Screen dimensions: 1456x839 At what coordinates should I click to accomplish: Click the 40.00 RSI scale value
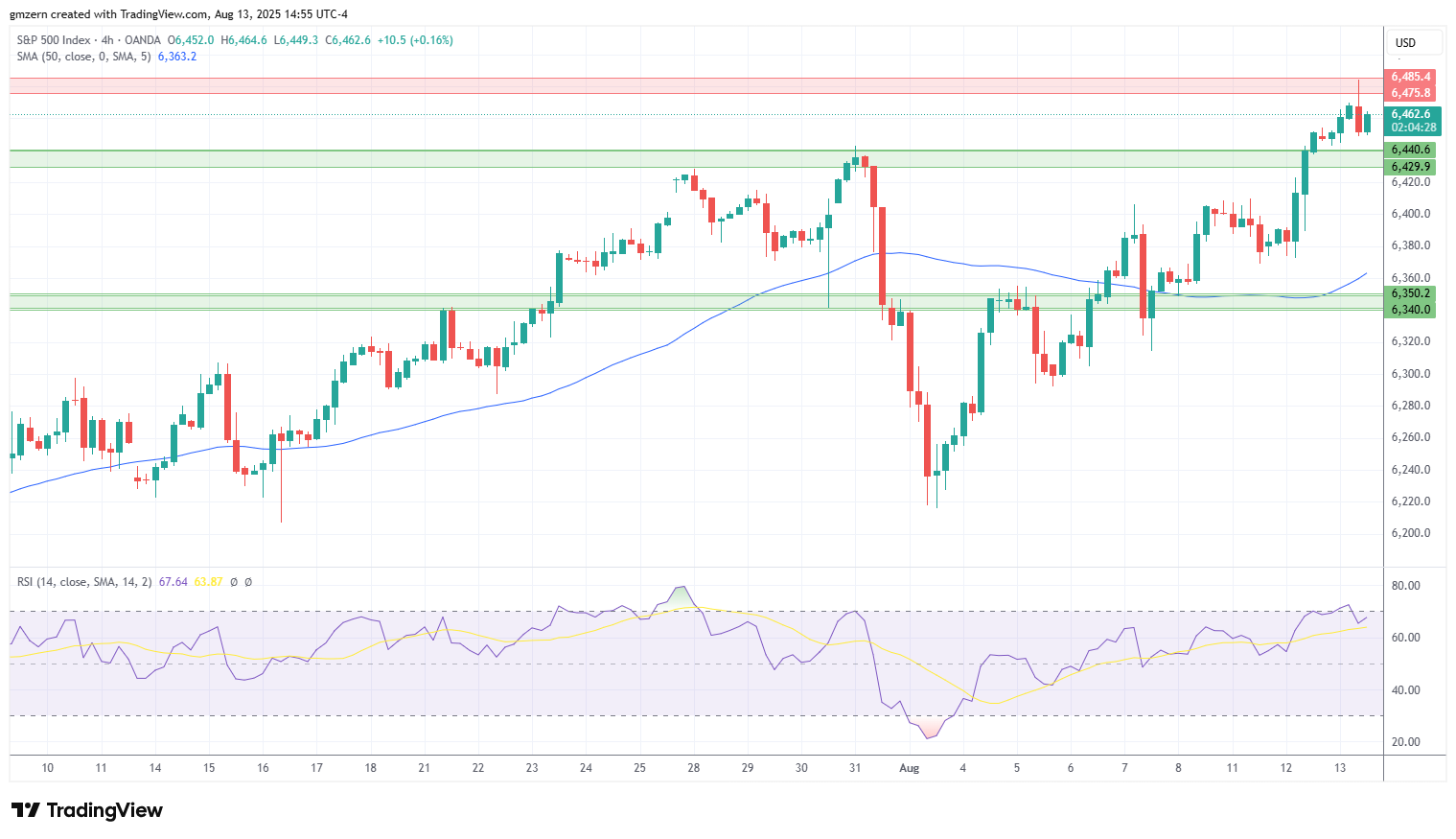[x=1406, y=690]
